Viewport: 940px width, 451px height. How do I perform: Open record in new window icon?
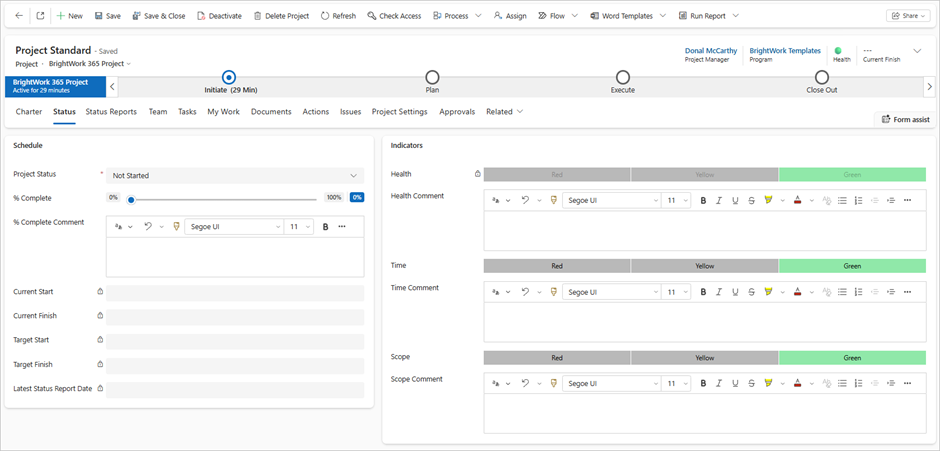(x=40, y=16)
